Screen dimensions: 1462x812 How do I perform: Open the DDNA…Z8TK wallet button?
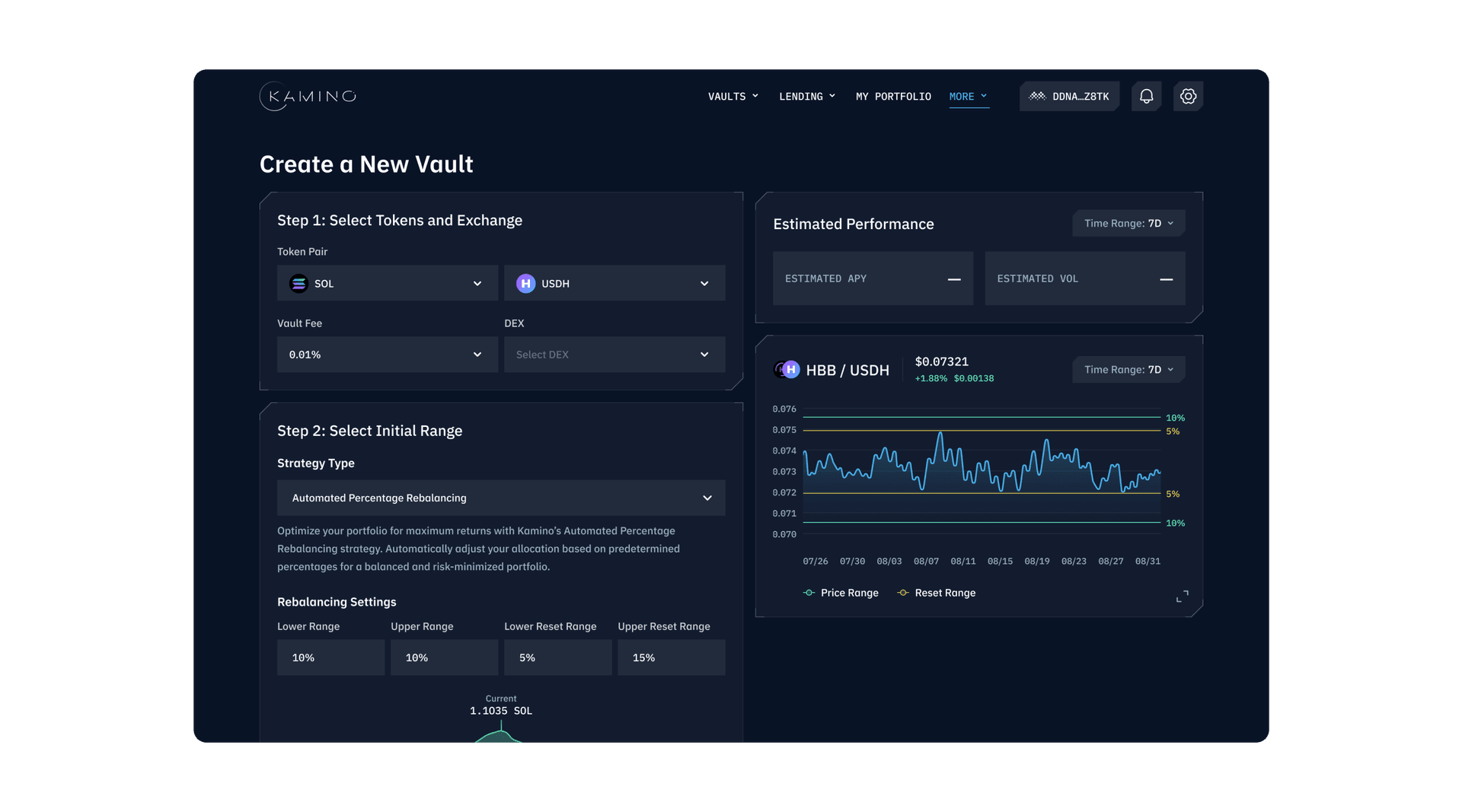tap(1069, 97)
